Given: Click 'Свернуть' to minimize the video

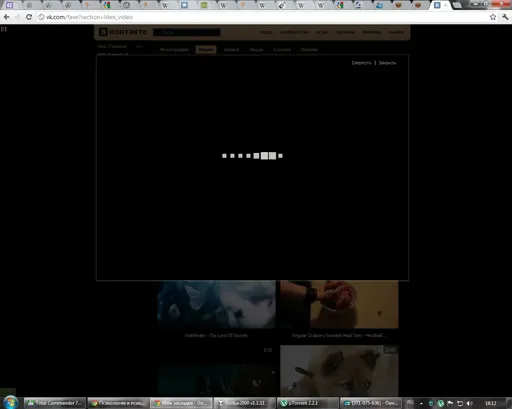Looking at the screenshot, I should [361, 63].
